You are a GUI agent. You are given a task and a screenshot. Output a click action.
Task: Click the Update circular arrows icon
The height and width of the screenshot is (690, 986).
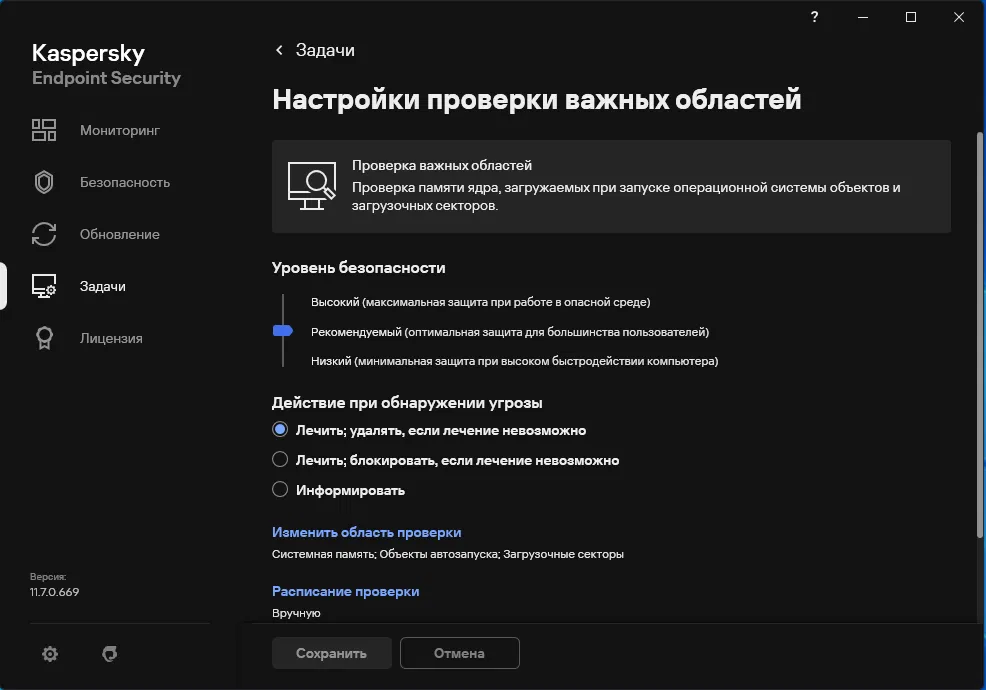click(x=44, y=234)
